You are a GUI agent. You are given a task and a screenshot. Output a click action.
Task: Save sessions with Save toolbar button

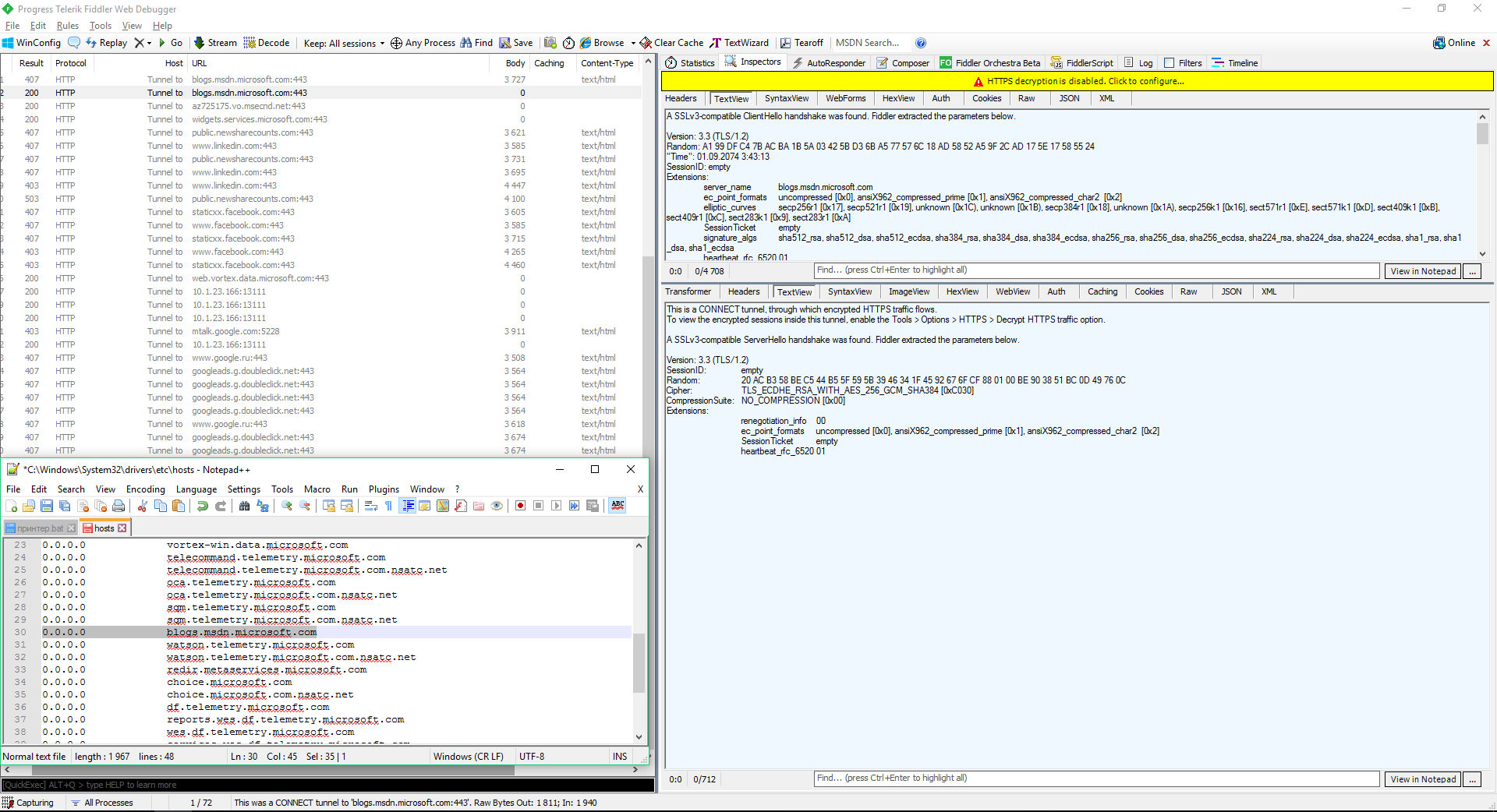coord(516,43)
